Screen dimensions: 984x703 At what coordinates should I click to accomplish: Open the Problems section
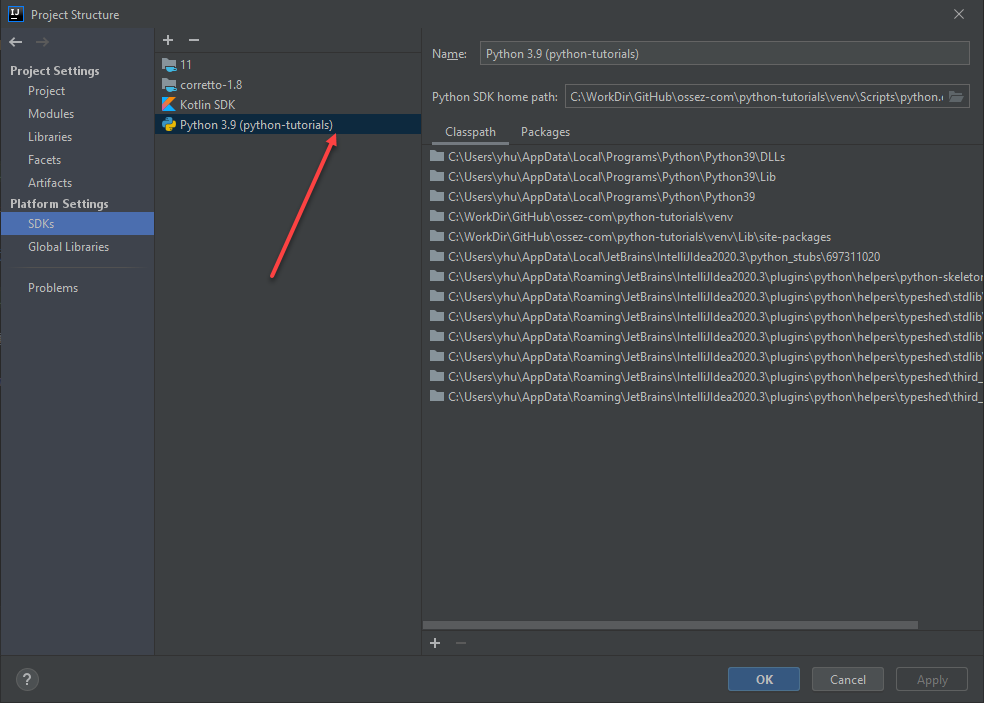point(51,287)
